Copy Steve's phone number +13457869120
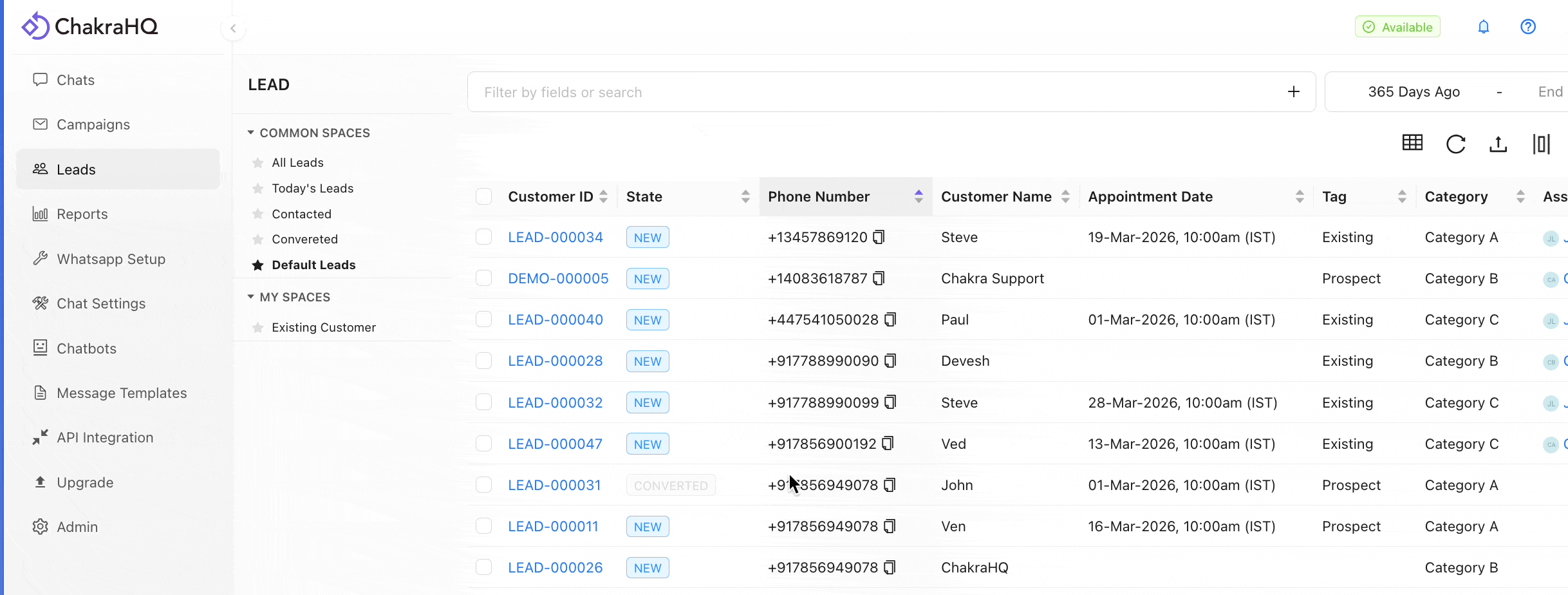1568x595 pixels. tap(879, 237)
